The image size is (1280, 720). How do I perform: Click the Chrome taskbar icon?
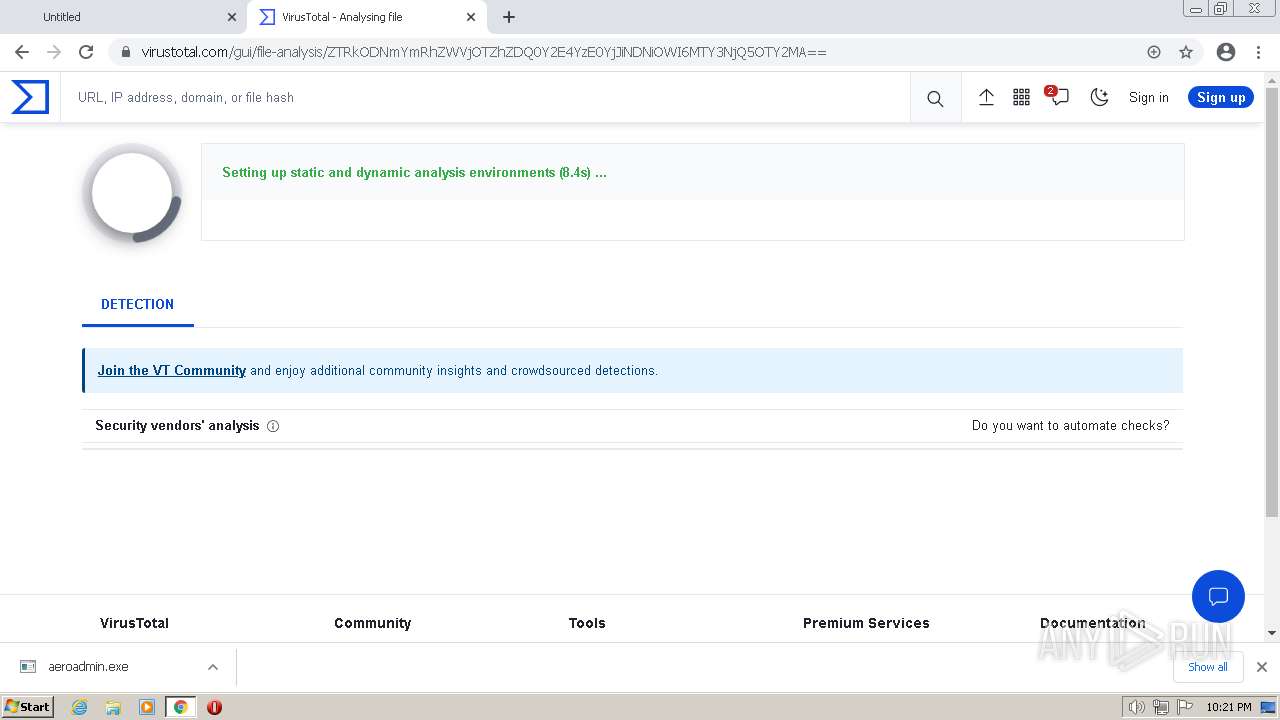(x=180, y=707)
